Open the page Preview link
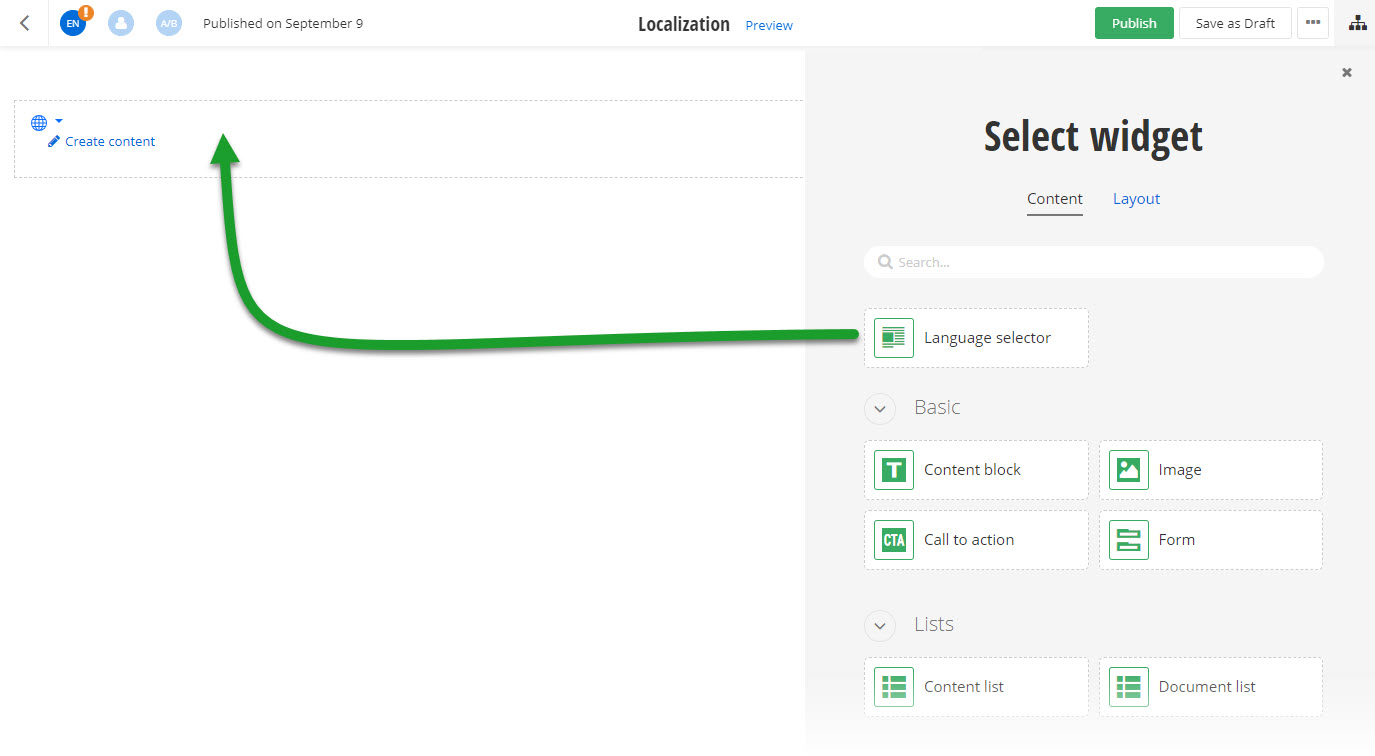The height and width of the screenshot is (756, 1375). point(768,25)
